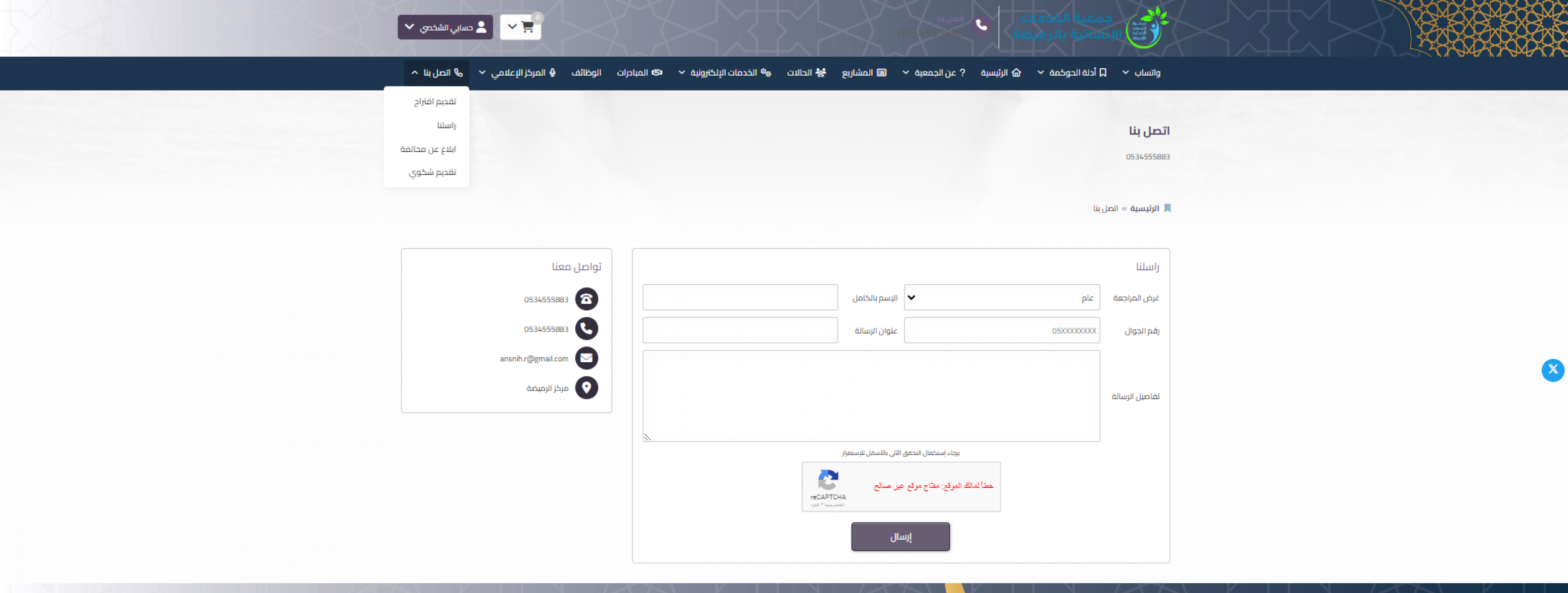This screenshot has height=593, width=1568.
Task: Click the تفاصيل الرسالة message textarea
Action: [870, 395]
